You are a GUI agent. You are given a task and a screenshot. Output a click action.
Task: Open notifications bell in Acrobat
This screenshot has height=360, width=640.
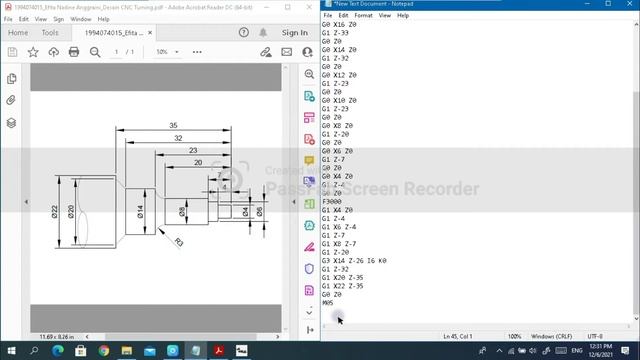click(263, 33)
